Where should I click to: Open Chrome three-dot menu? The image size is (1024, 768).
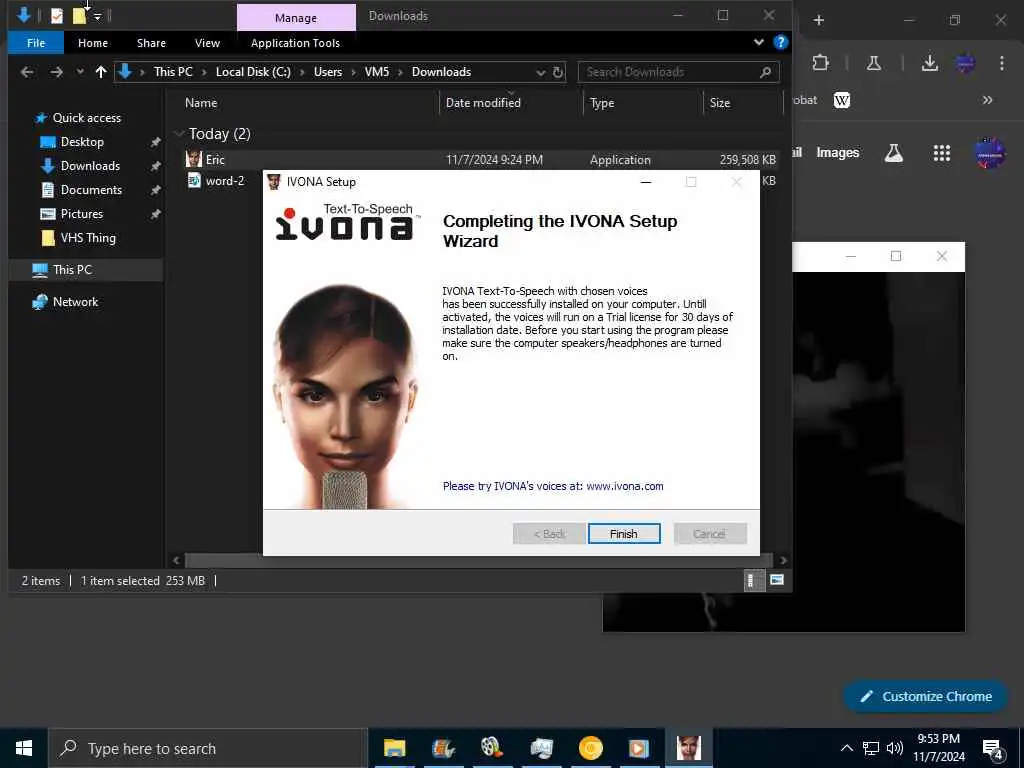1001,63
